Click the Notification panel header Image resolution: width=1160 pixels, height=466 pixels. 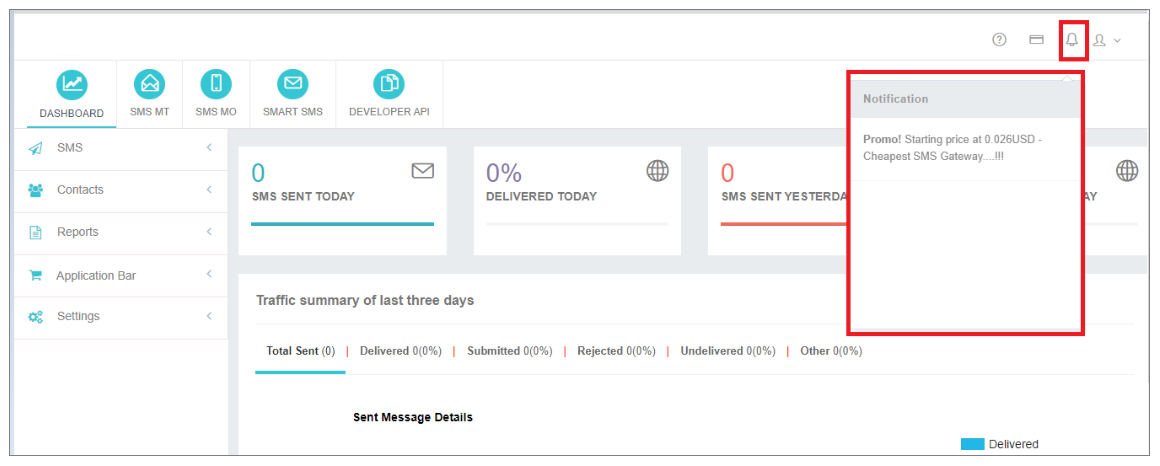965,99
